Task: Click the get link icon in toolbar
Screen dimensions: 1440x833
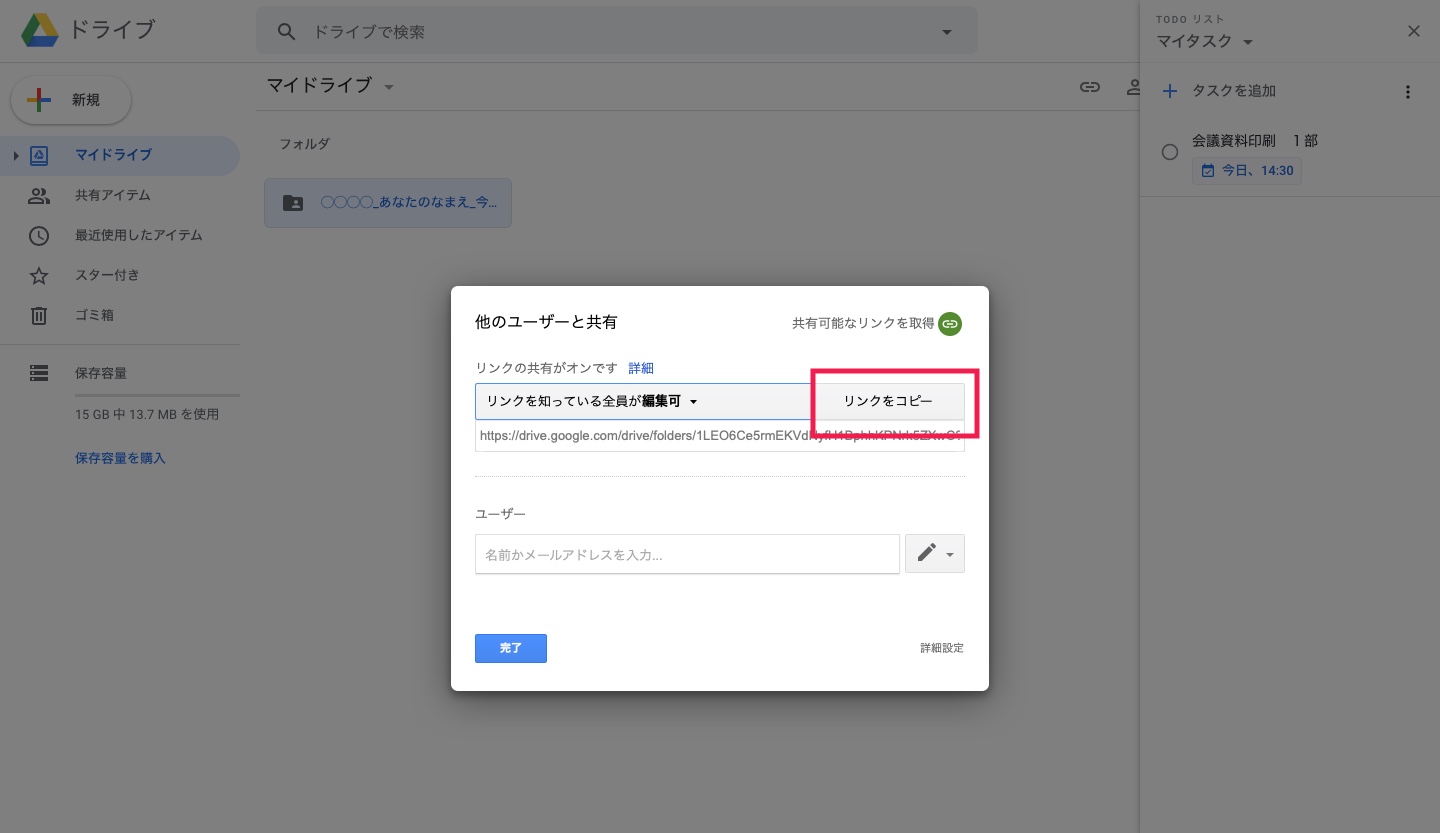Action: pyautogui.click(x=1090, y=87)
